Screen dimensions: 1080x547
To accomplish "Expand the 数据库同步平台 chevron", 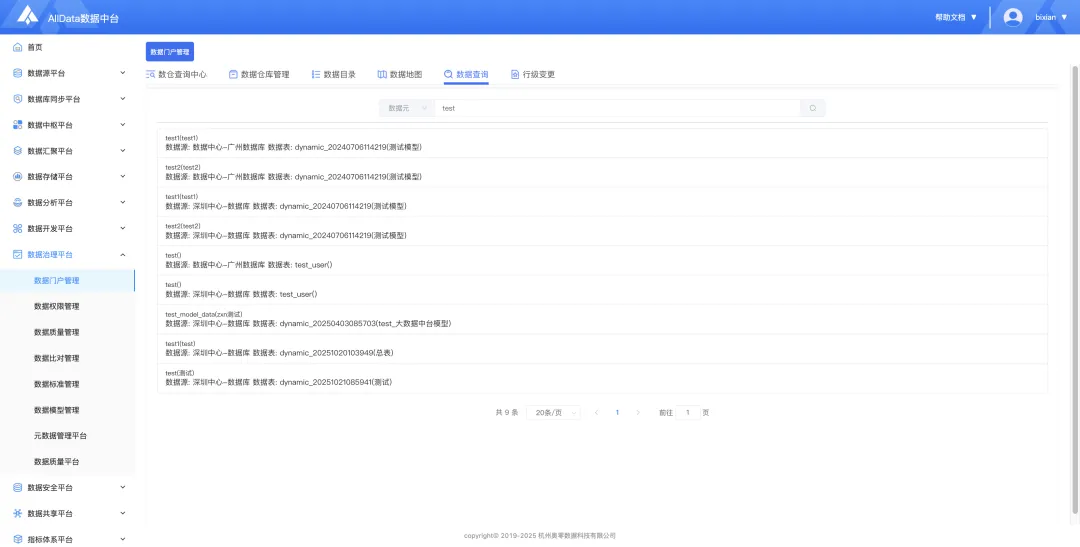I will [x=123, y=99].
